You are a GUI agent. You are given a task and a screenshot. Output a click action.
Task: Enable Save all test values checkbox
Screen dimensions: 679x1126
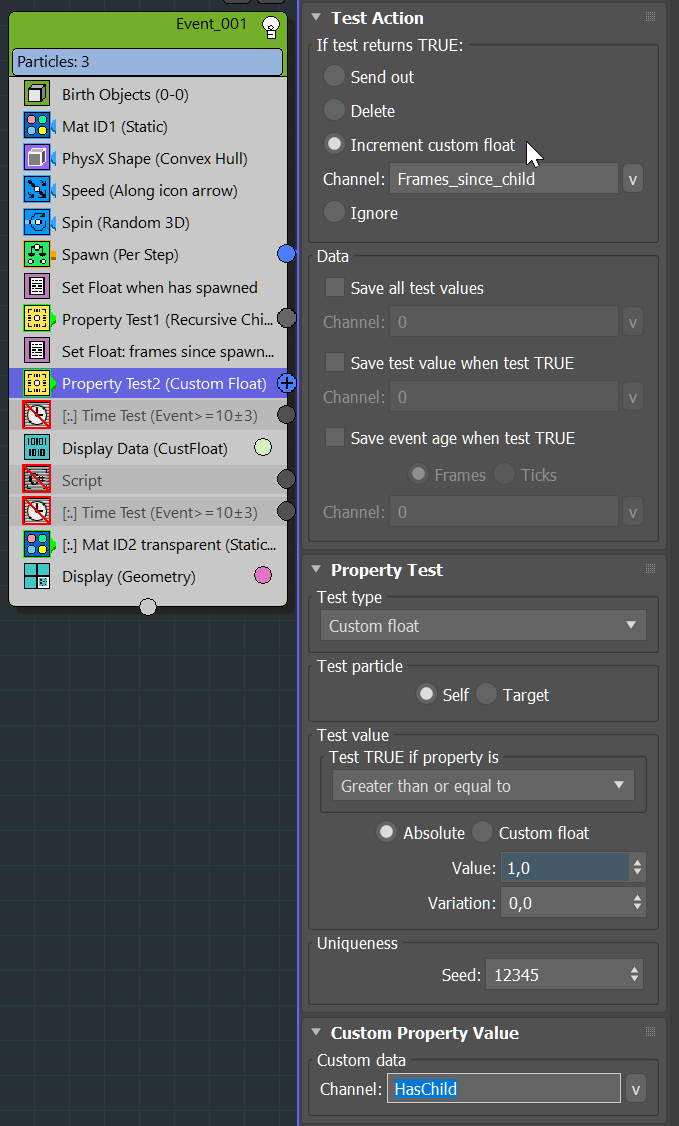click(335, 288)
